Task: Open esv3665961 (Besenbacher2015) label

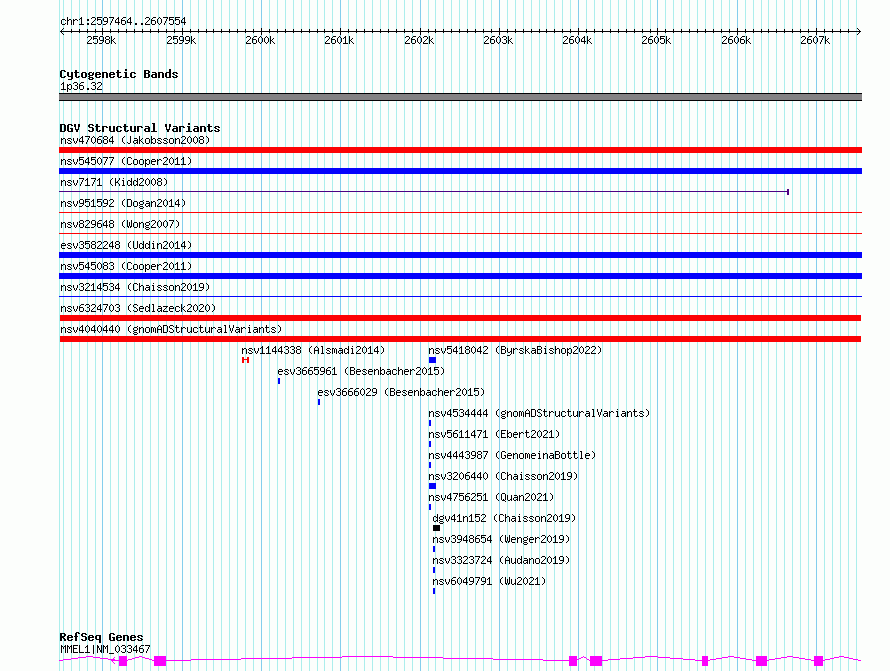Action: (x=361, y=371)
